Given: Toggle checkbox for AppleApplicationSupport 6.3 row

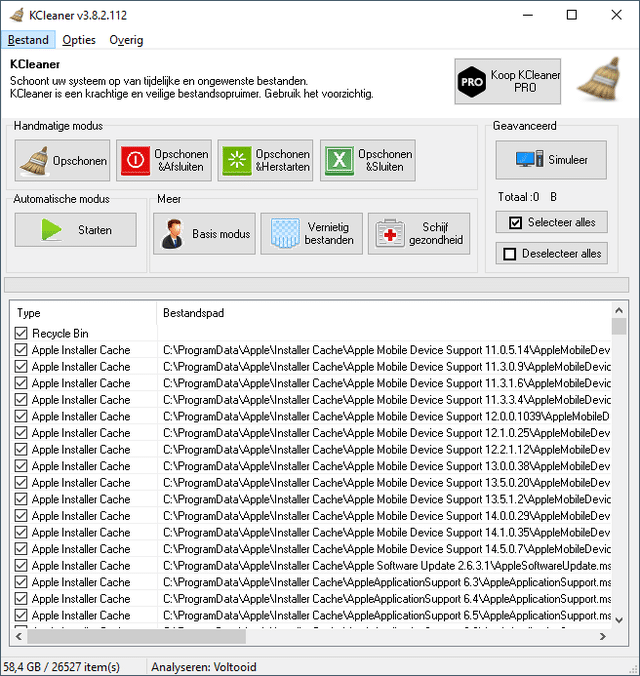Looking at the screenshot, I should coord(21,582).
